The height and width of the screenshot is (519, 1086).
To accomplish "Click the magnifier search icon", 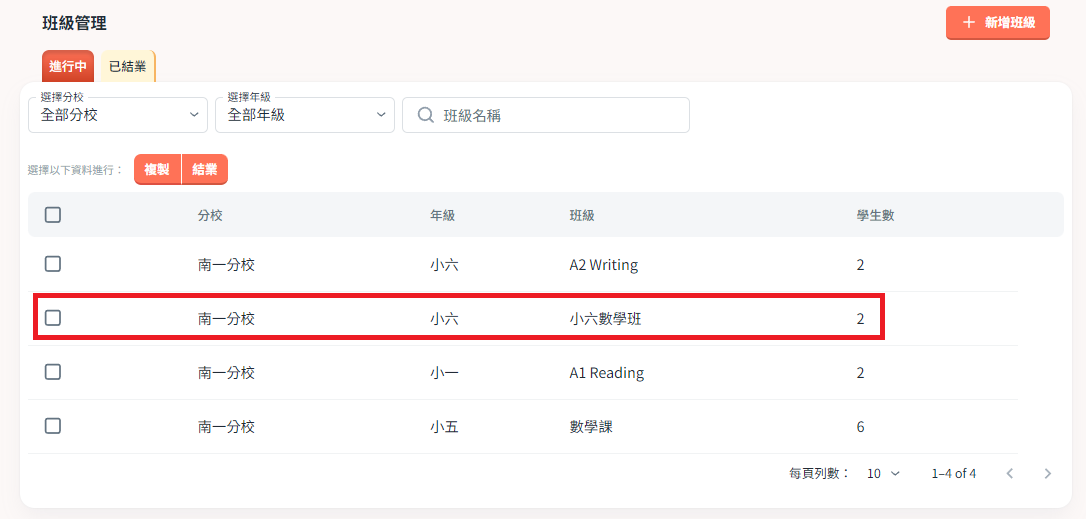I will 426,115.
